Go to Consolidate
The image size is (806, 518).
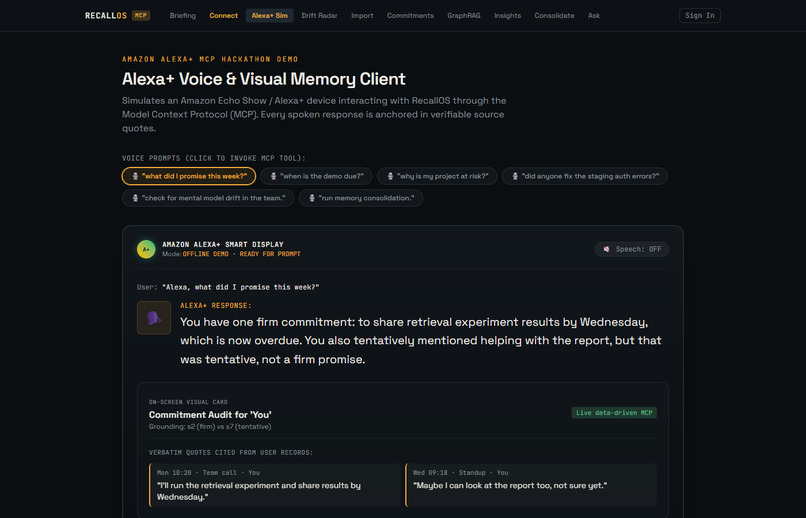[x=554, y=15]
